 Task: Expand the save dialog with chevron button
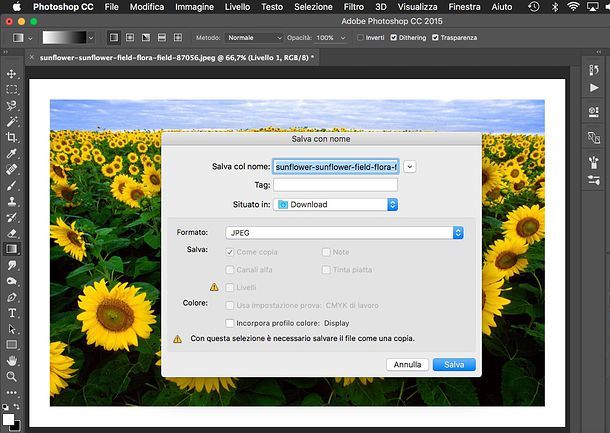click(410, 166)
